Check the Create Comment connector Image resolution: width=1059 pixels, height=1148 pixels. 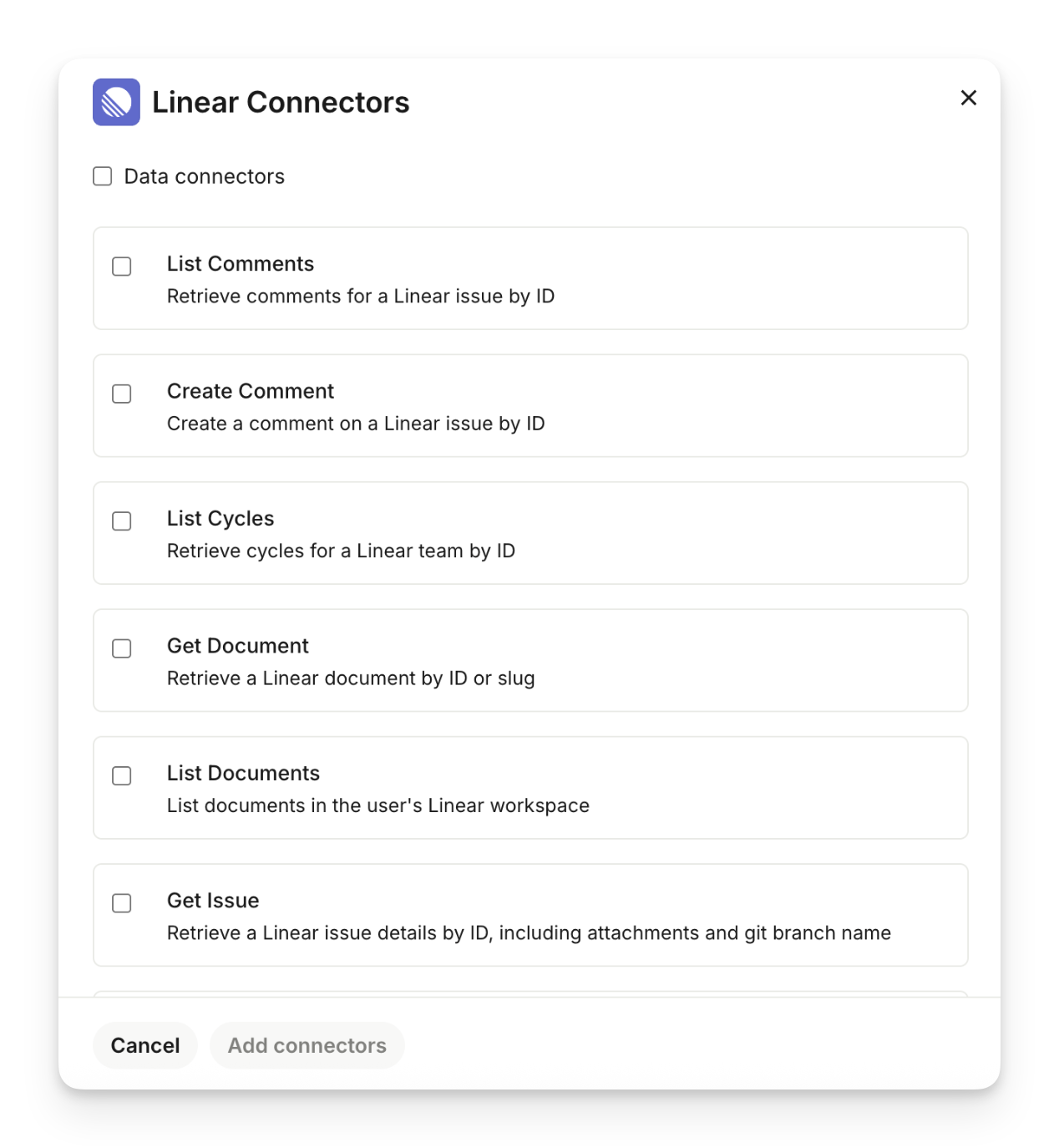click(x=122, y=394)
